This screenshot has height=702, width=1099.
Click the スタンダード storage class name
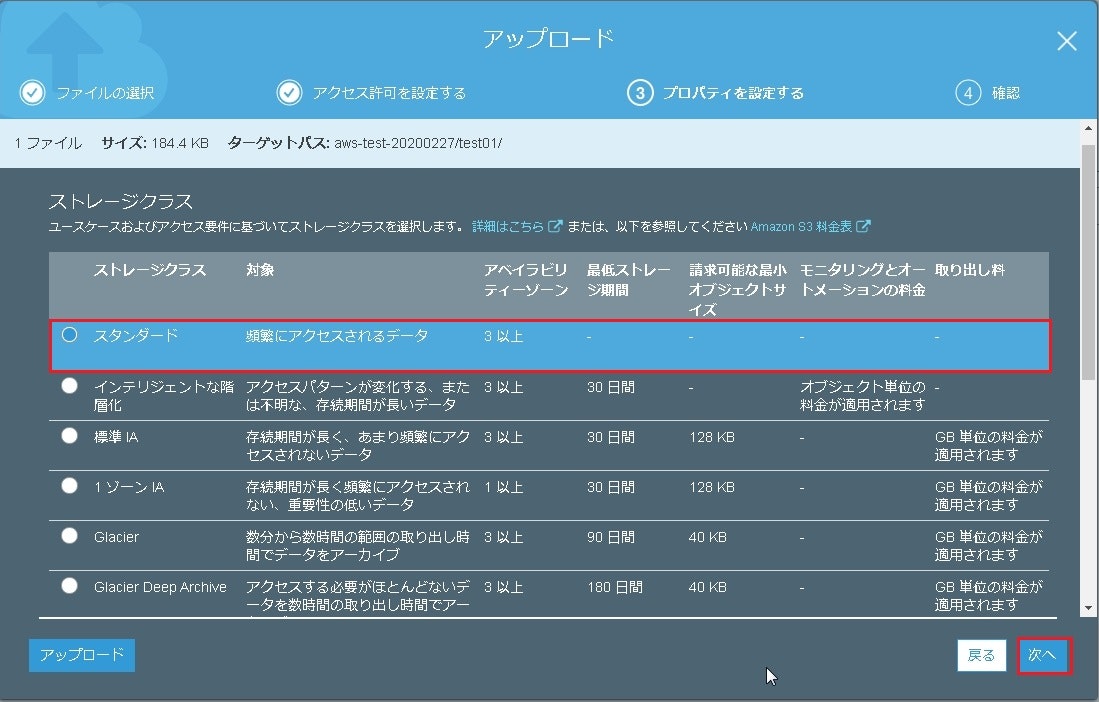136,336
